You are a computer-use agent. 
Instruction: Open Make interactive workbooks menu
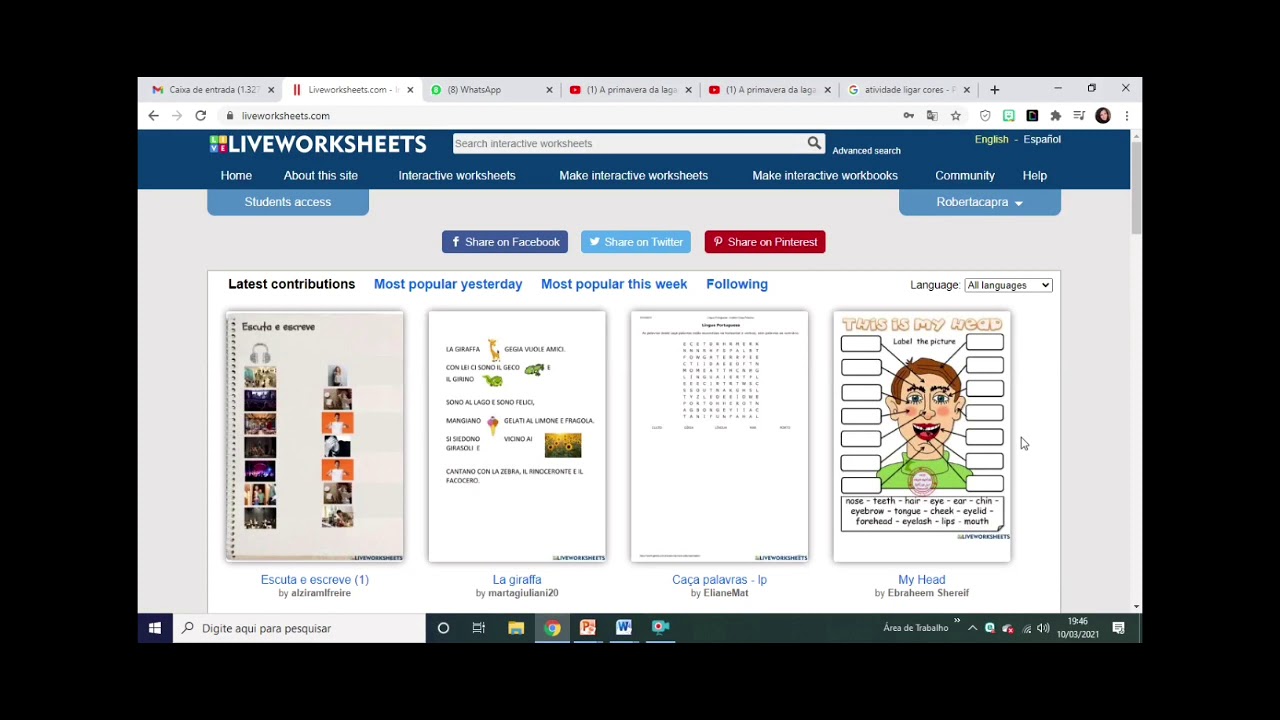pos(825,176)
